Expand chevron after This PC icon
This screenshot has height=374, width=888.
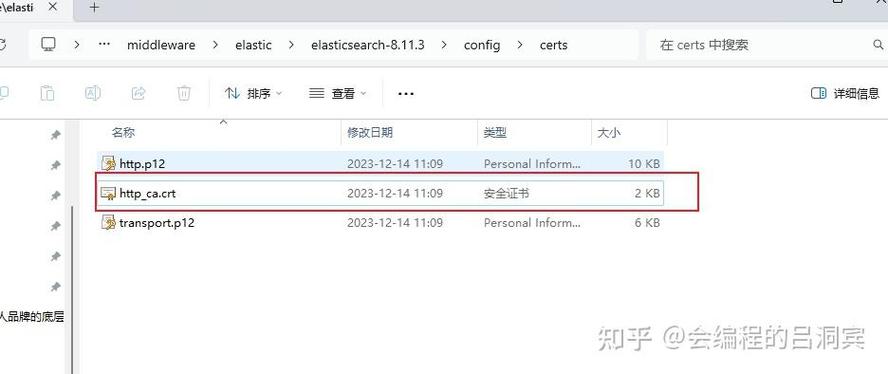click(76, 45)
